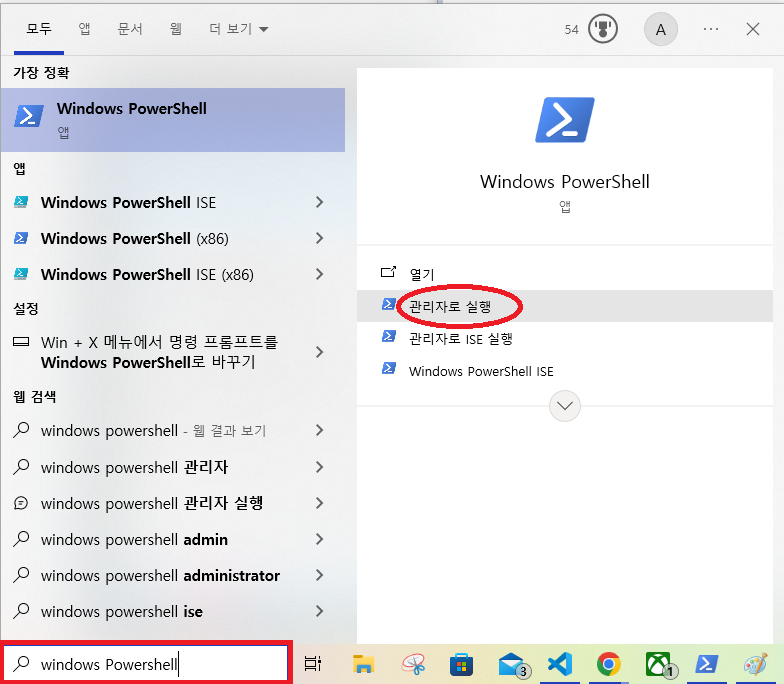
Task: Click the chat icon beside 'windows powershell 관리자 실행'
Action: [x=20, y=503]
